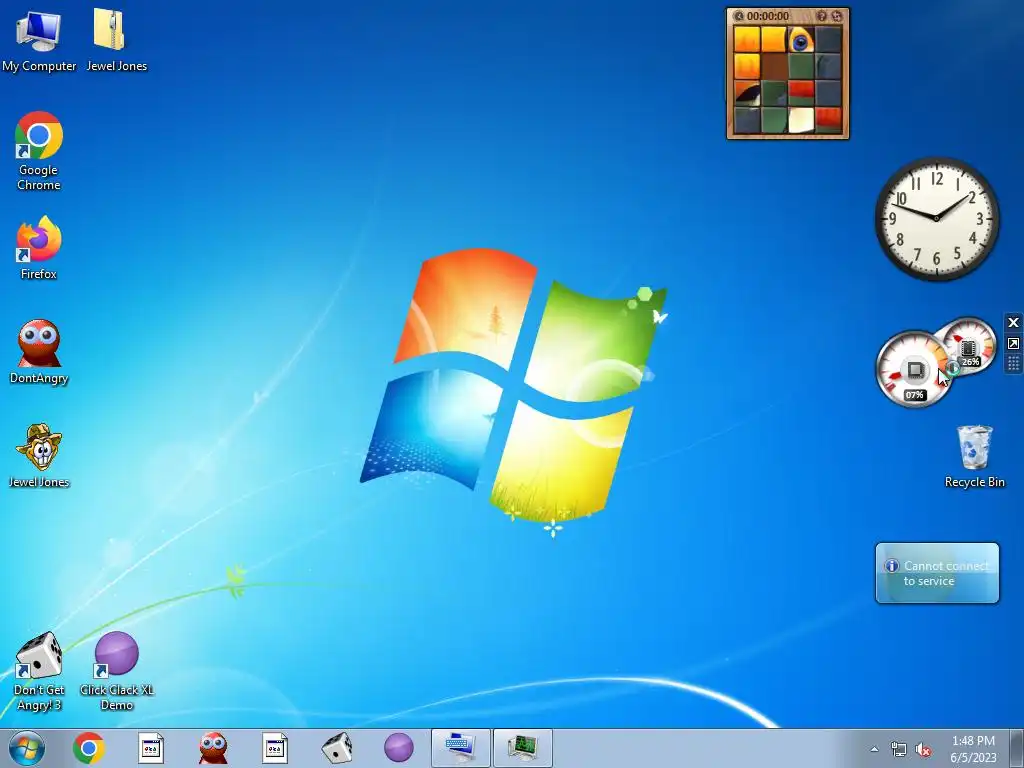Switch to the computer-with-keyboard taskbar window
The height and width of the screenshot is (768, 1024).
[x=460, y=748]
